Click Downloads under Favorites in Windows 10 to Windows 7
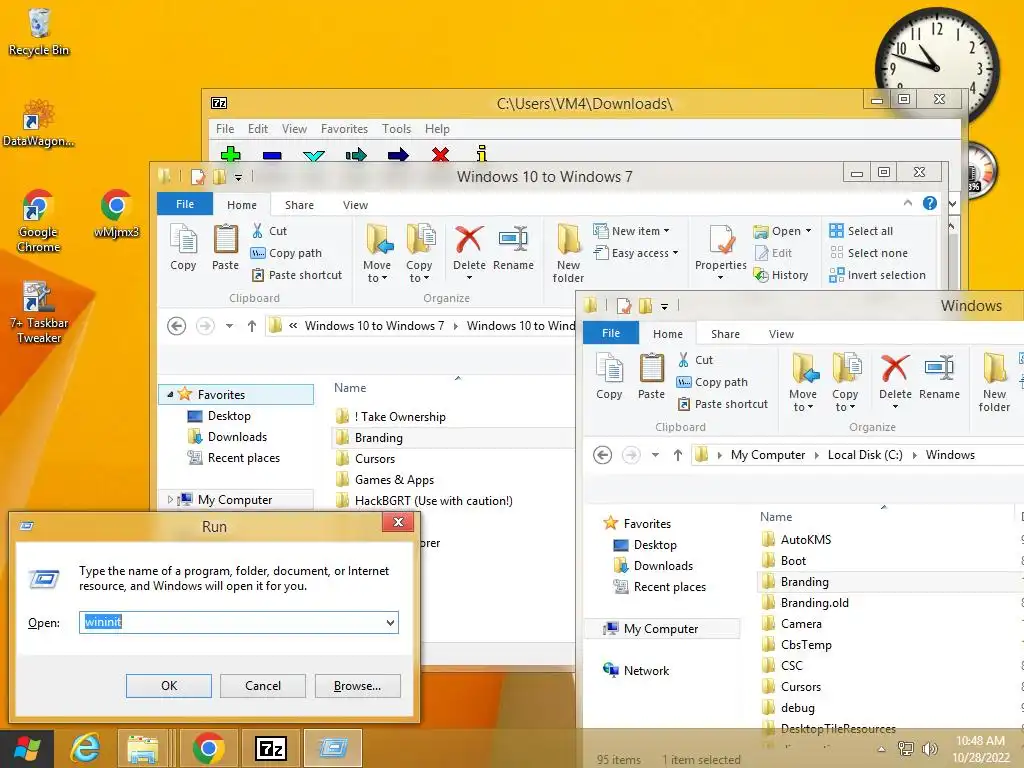 coord(237,437)
